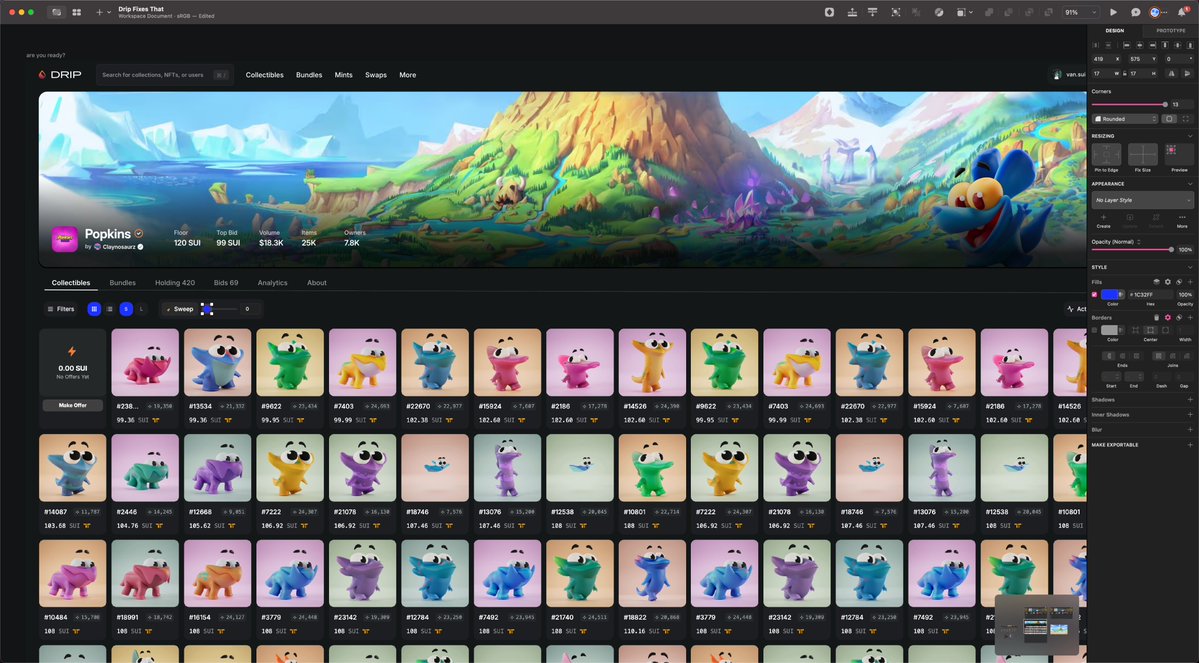Switch to canvas view icon in toolbar

[x=56, y=12]
